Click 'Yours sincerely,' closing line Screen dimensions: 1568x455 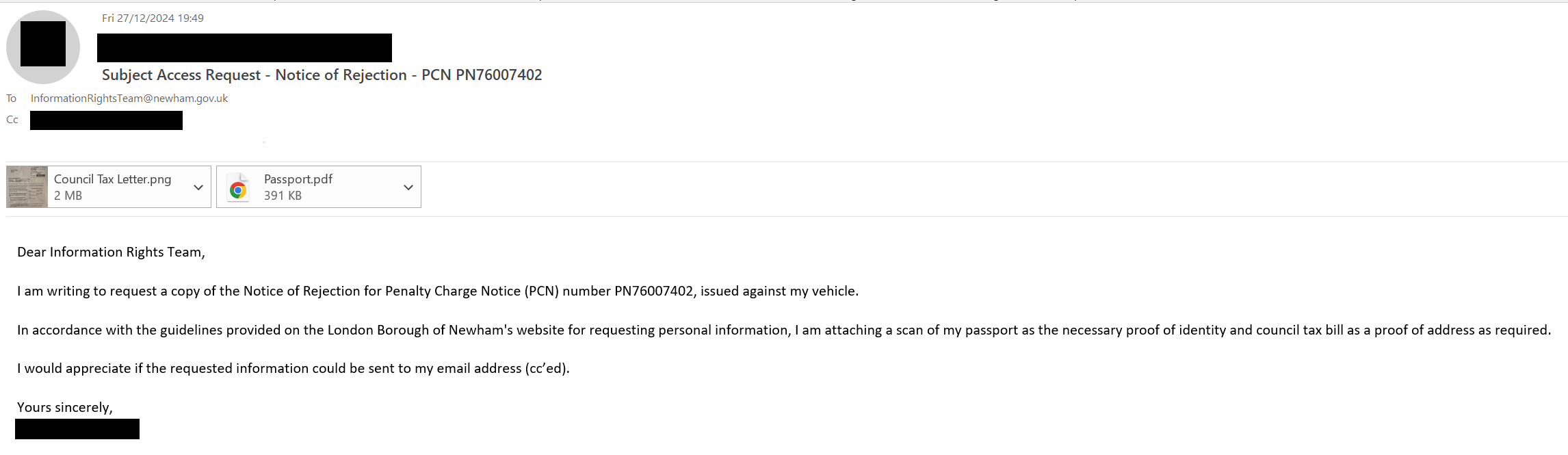tap(65, 408)
